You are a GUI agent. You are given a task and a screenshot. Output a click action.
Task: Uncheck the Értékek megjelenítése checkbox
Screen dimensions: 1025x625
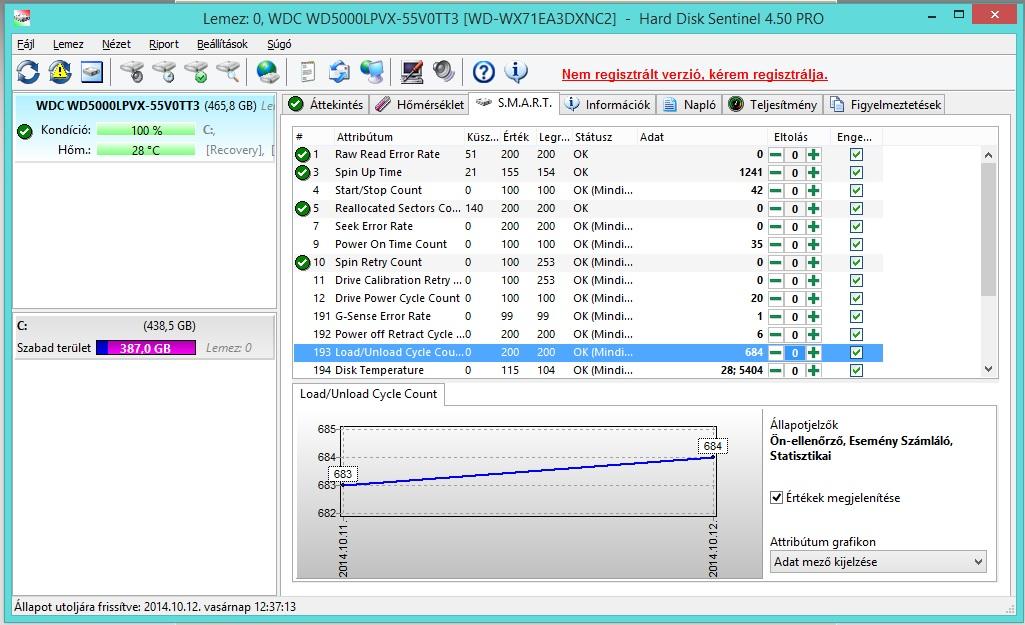777,498
